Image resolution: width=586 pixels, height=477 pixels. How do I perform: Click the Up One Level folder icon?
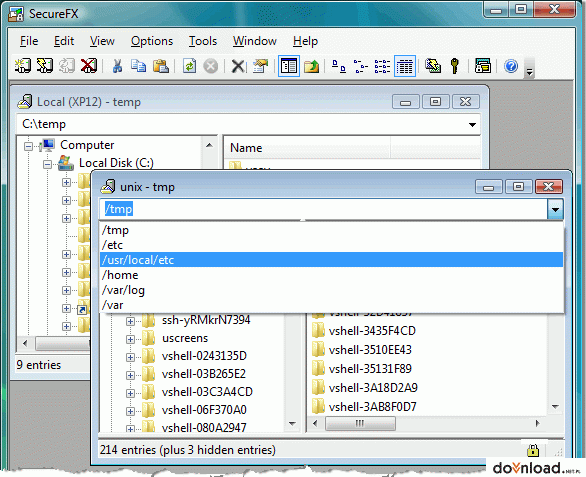point(311,66)
